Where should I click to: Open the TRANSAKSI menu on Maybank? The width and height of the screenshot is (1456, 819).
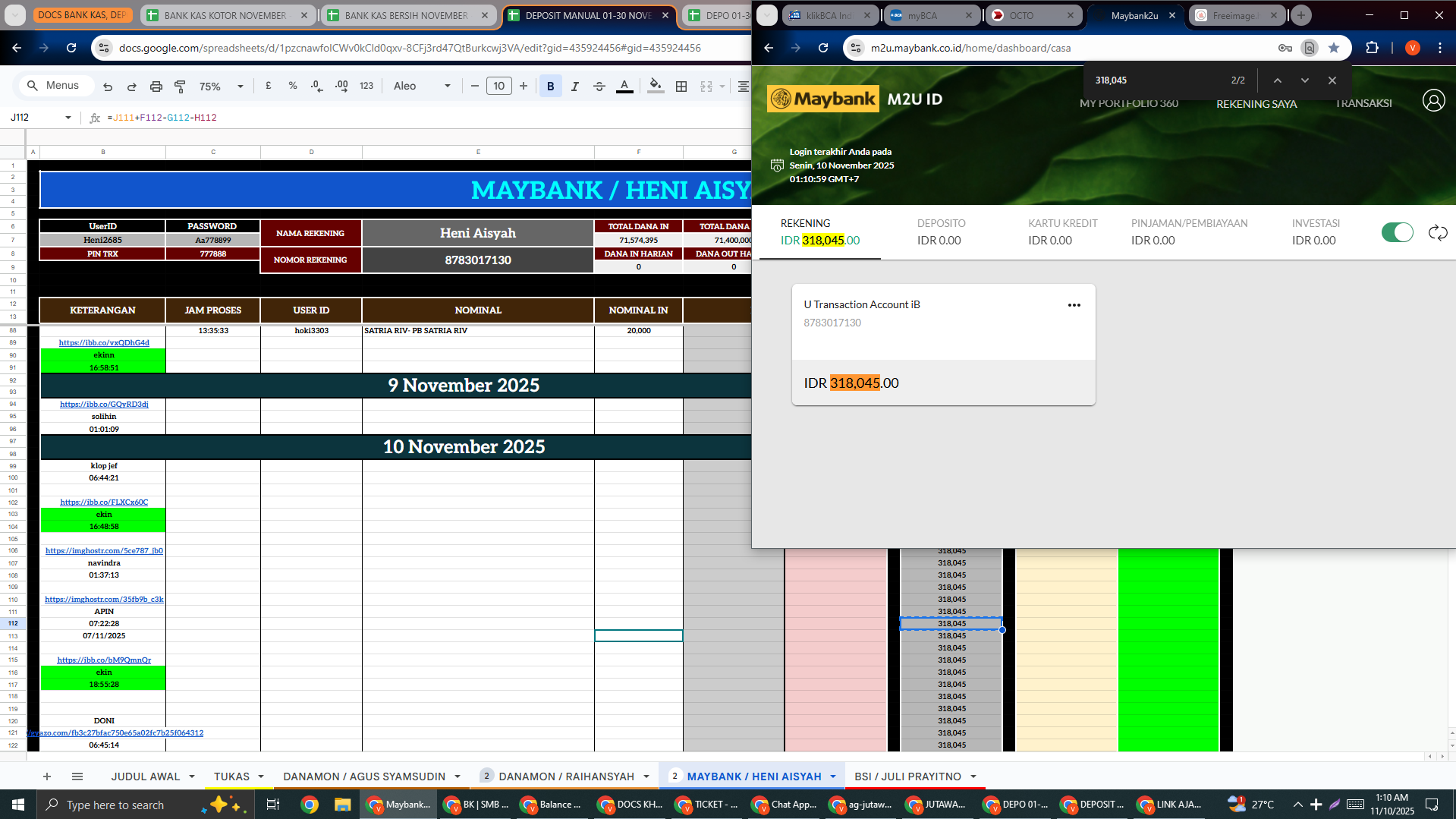1363,103
